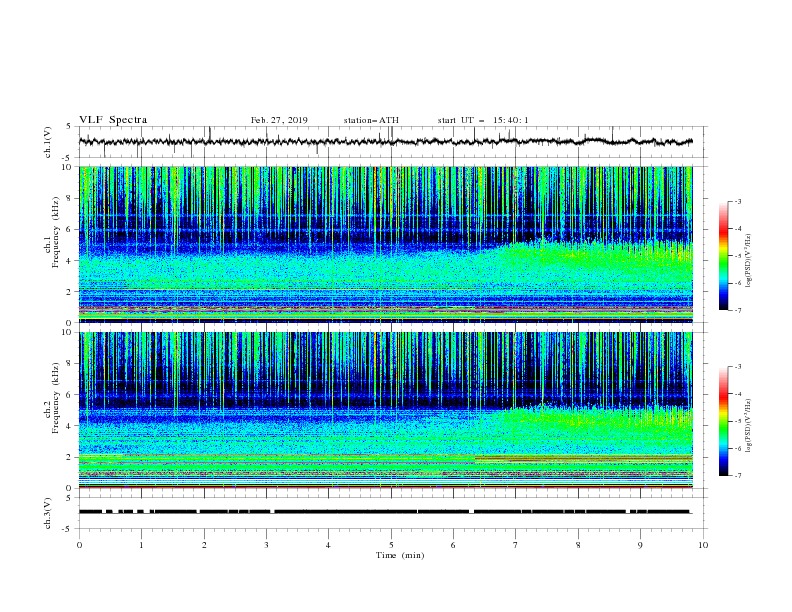This screenshot has height=612, width=792.
Task: Click time axis tick label "10"
Action: pyautogui.click(x=703, y=545)
